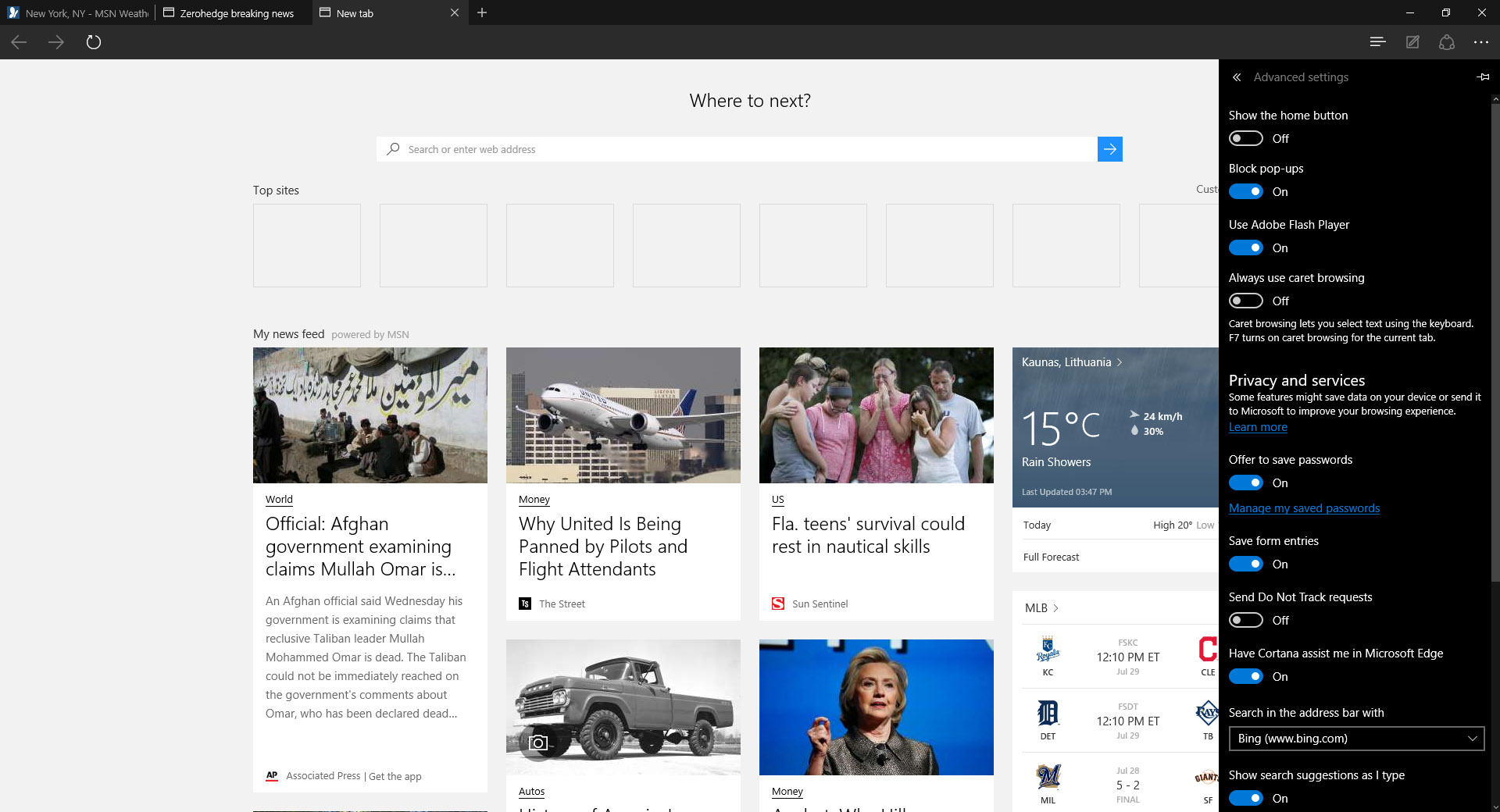Open the address bar search engine dropdown
Screen dimensions: 1500x812
tap(1355, 739)
